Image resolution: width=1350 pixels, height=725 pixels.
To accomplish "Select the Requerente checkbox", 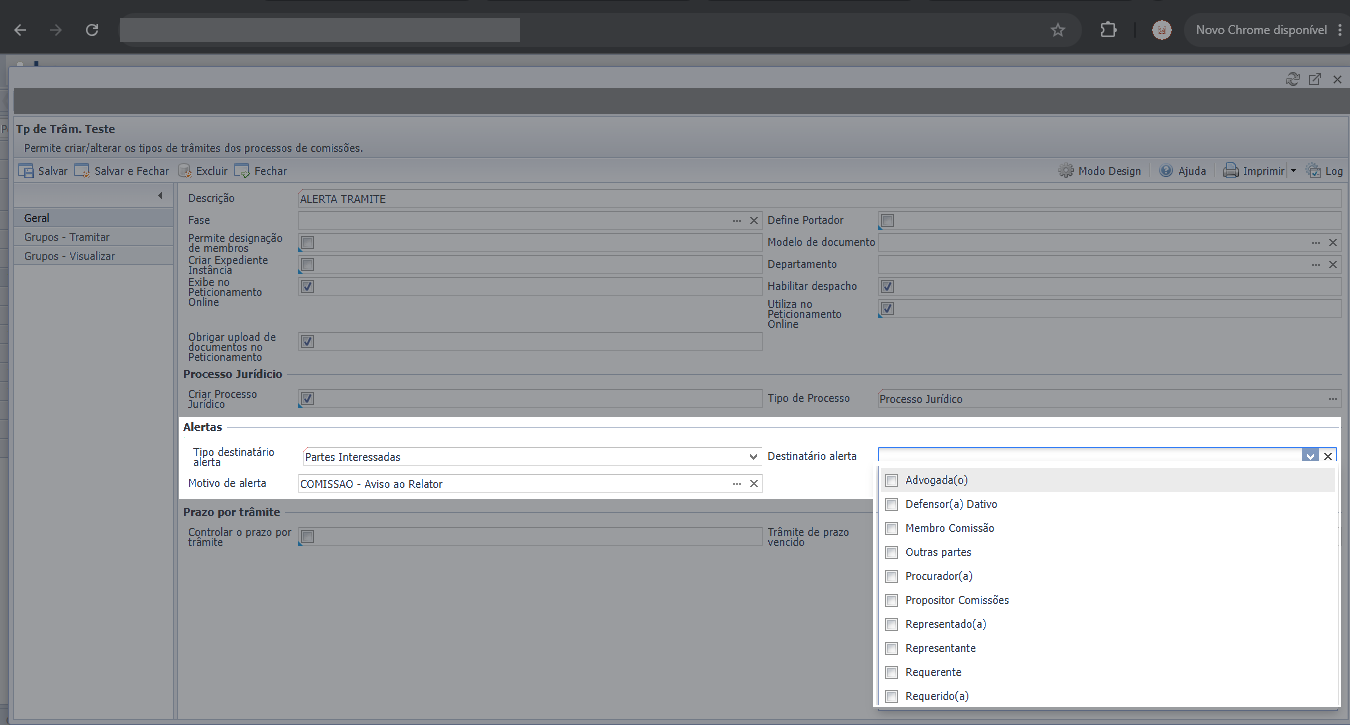I will 892,672.
